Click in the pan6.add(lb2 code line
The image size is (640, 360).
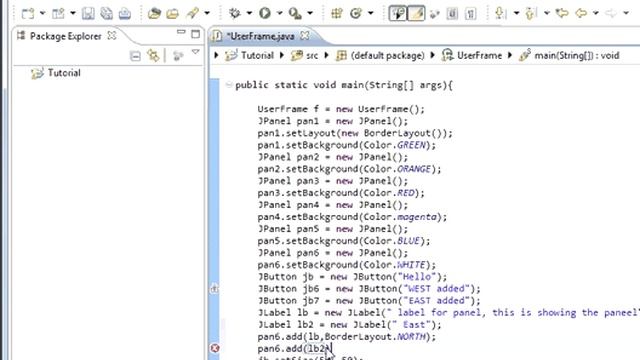tap(295, 349)
